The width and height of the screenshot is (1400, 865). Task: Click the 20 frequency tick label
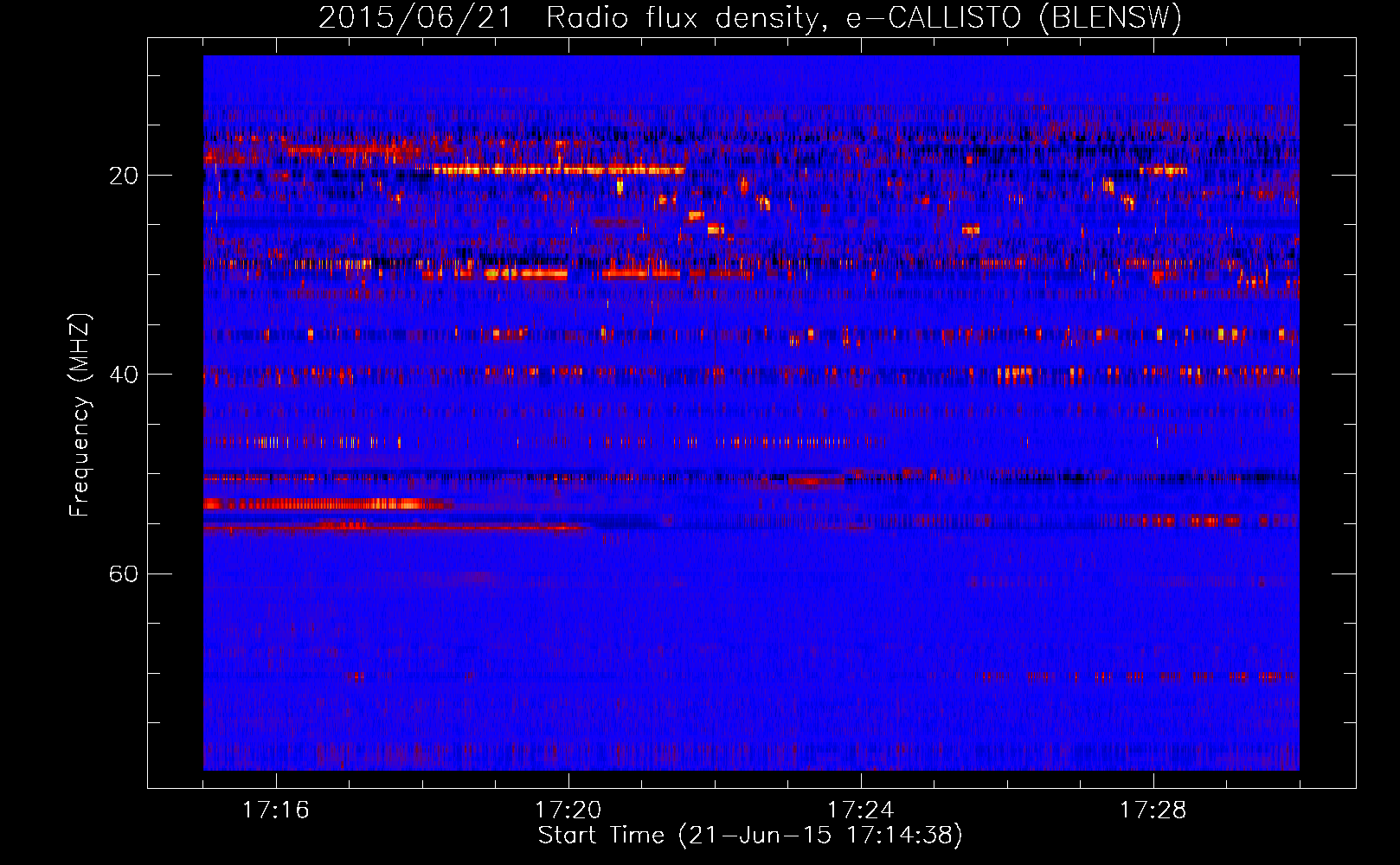[x=124, y=176]
